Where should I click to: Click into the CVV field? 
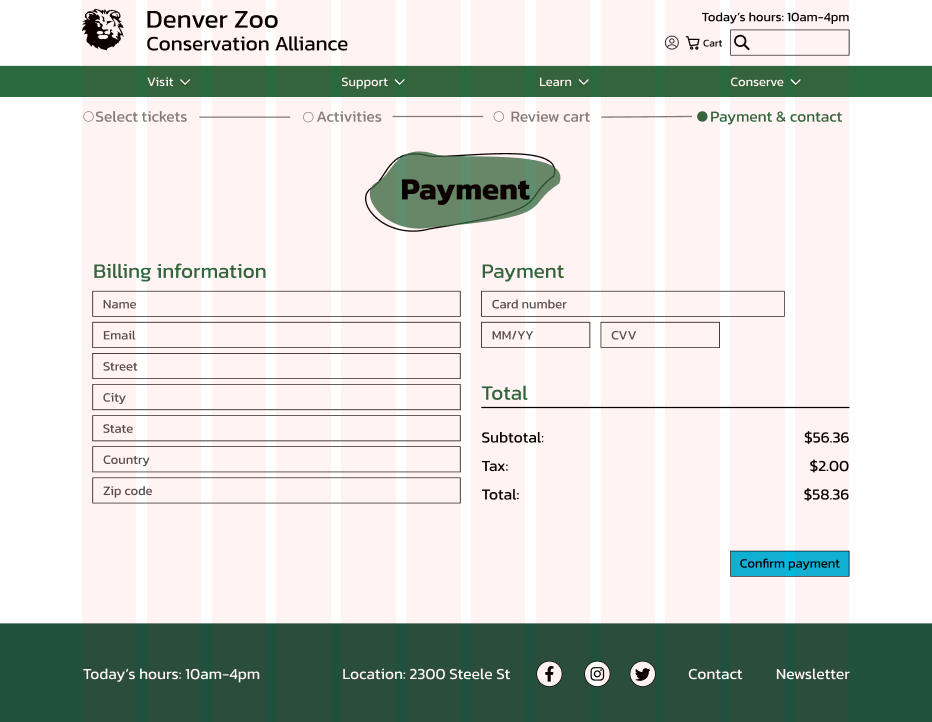click(659, 335)
